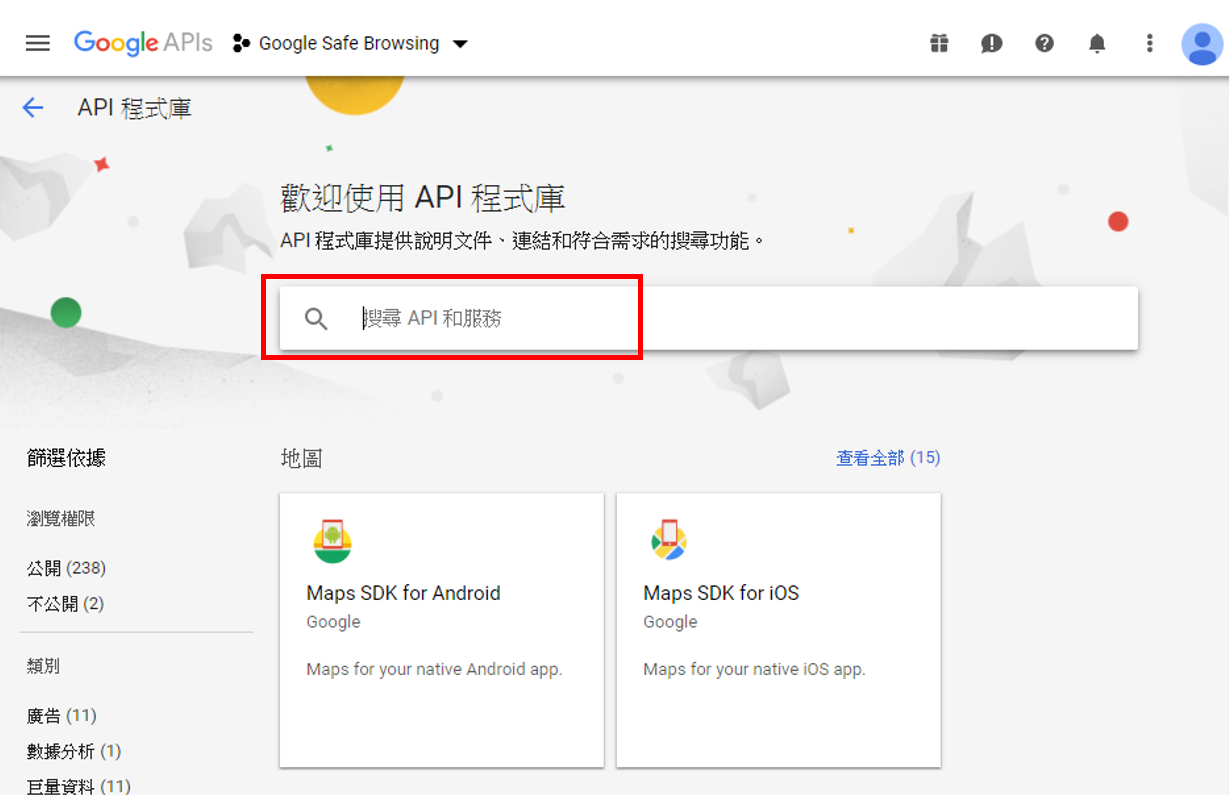Open the help question mark icon
The image size is (1232, 800).
pyautogui.click(x=1045, y=43)
